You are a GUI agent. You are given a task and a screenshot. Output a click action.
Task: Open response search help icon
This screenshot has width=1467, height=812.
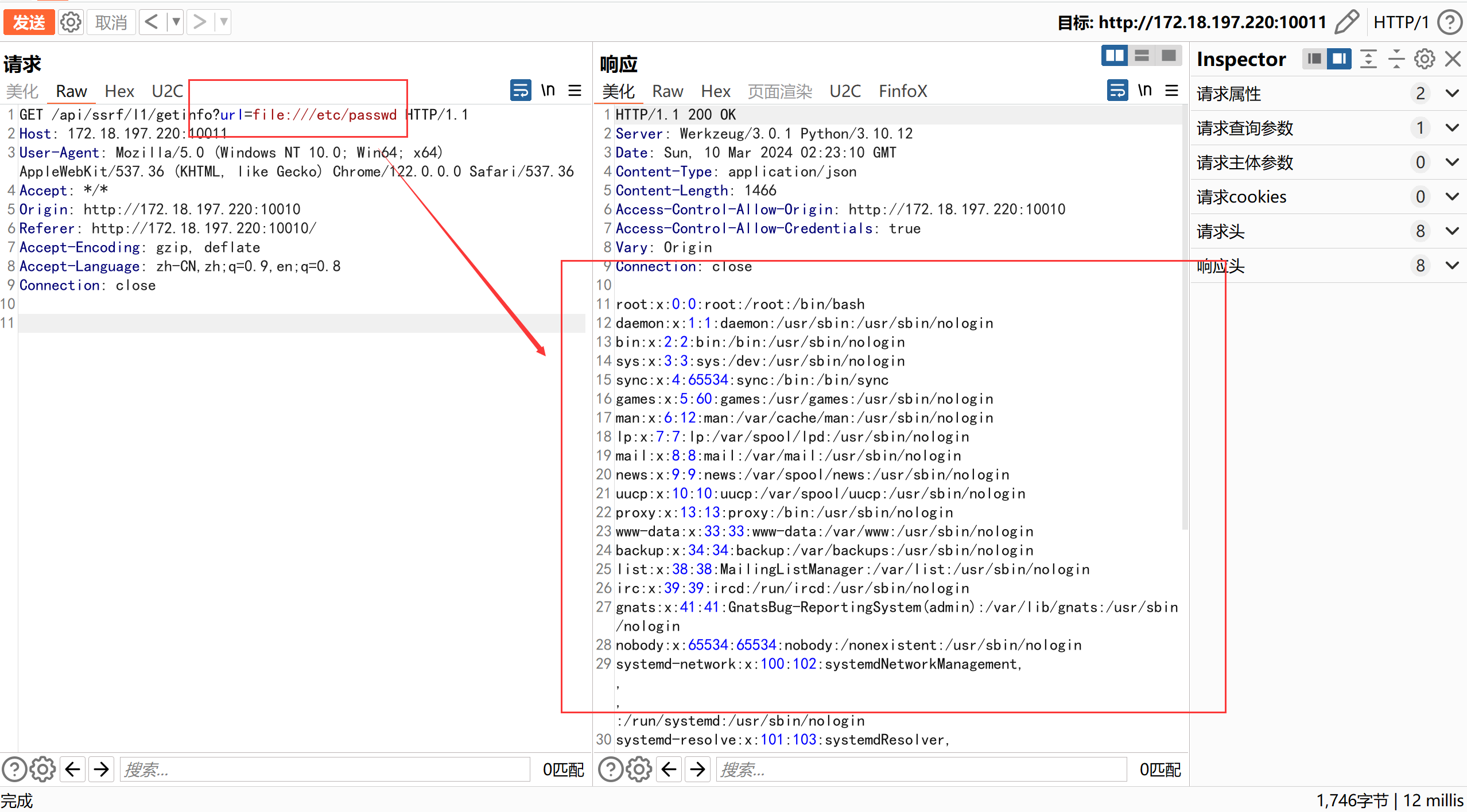(x=611, y=770)
